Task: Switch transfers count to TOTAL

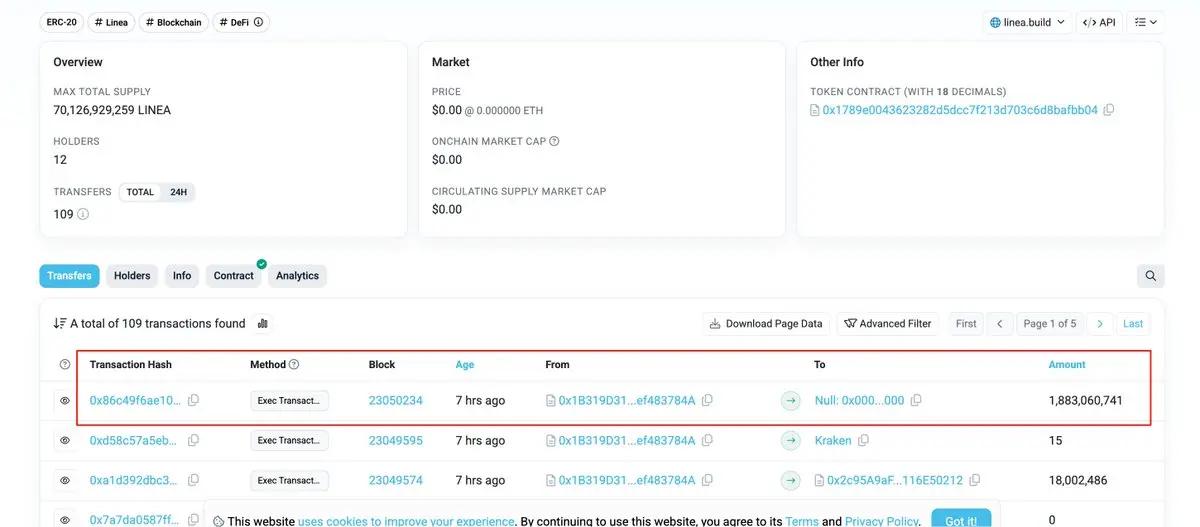Action: [x=140, y=192]
